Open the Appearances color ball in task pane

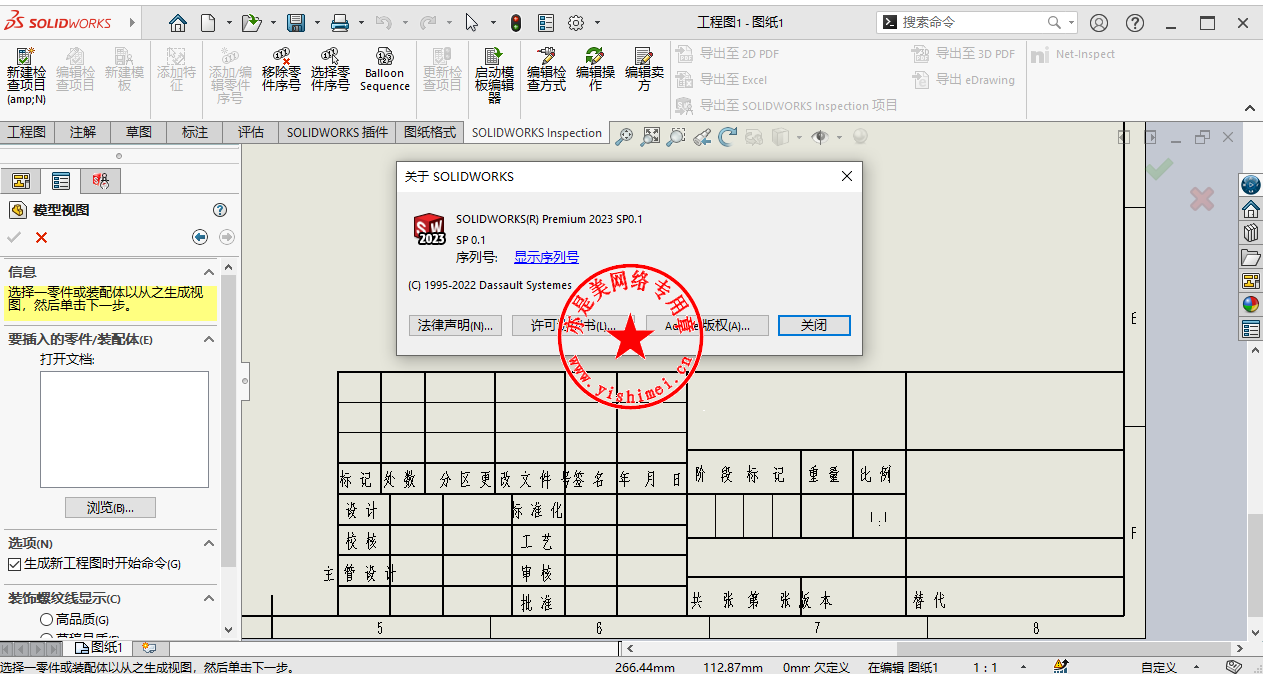coord(1250,304)
